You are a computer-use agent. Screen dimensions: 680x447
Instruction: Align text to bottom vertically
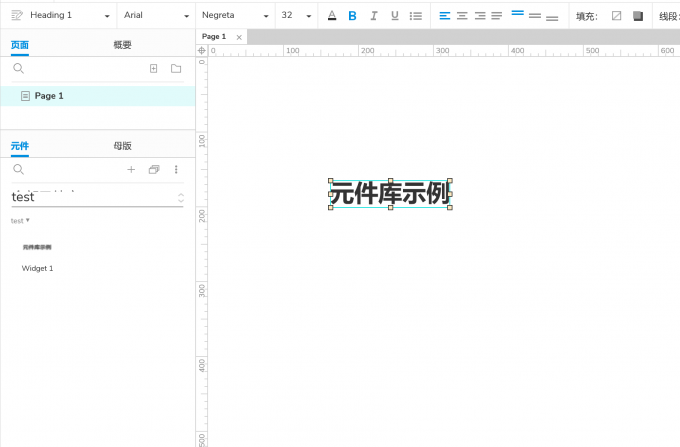click(x=552, y=18)
